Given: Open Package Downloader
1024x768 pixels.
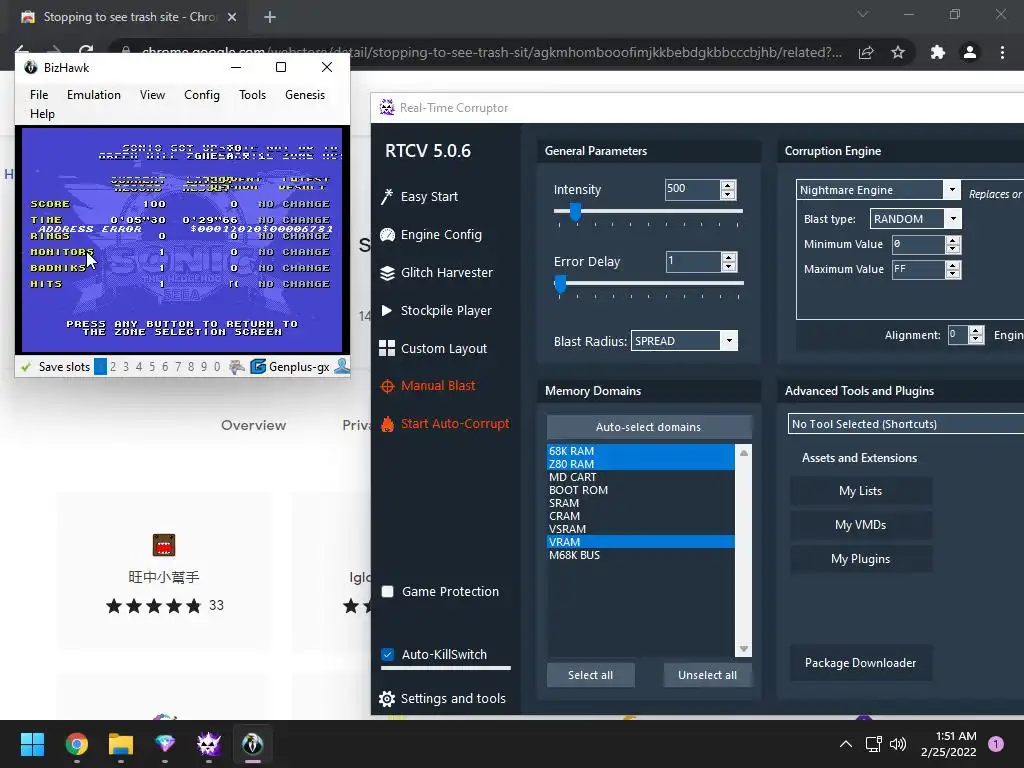Looking at the screenshot, I should (861, 663).
